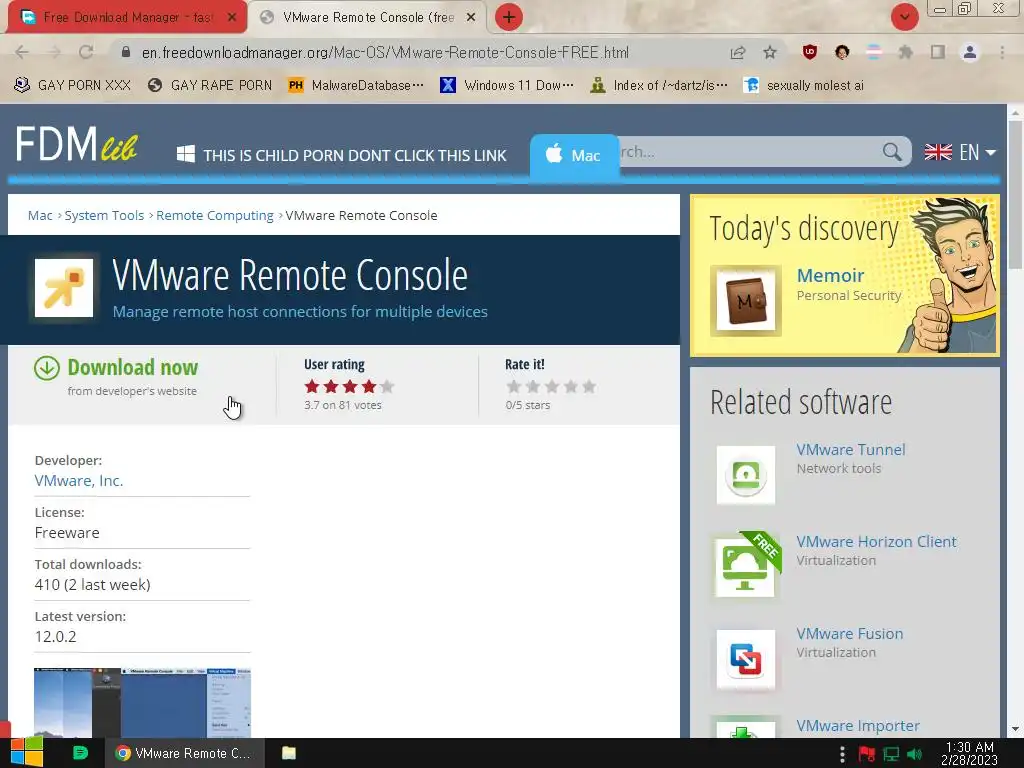
Task: Go back using the browser back arrow
Action: click(x=22, y=52)
